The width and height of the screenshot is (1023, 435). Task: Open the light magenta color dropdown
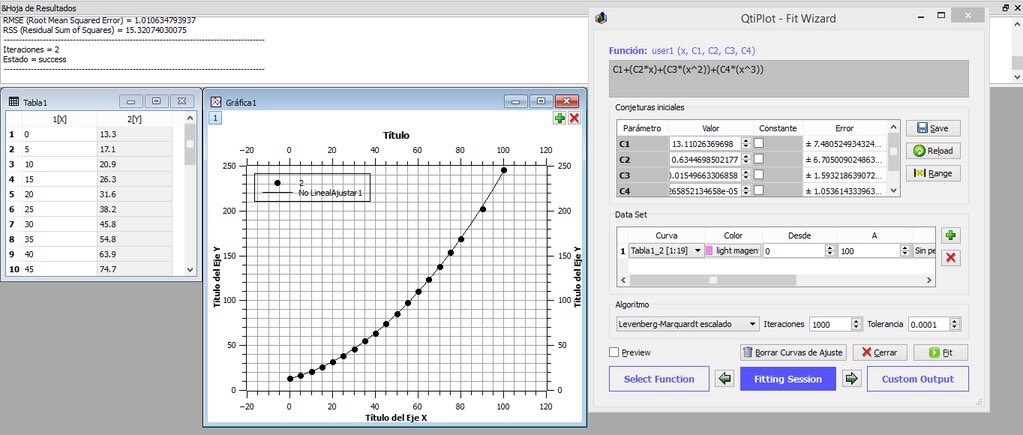[733, 250]
